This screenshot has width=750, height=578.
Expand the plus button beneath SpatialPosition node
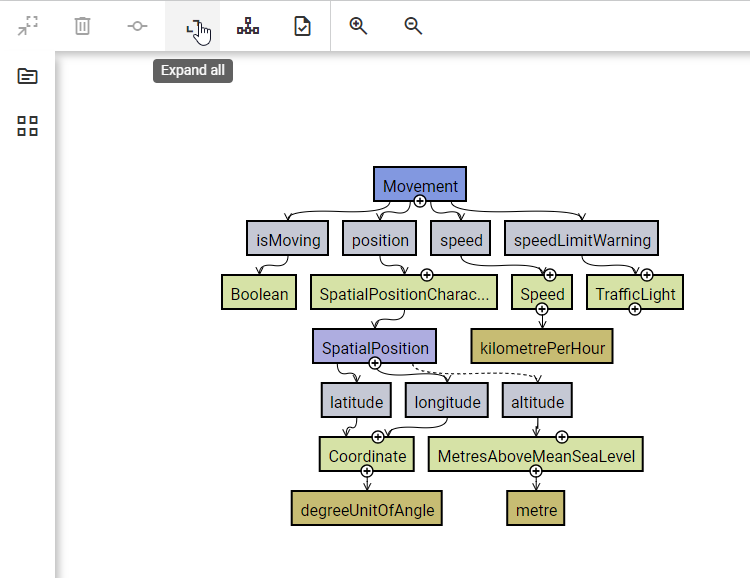(x=375, y=363)
